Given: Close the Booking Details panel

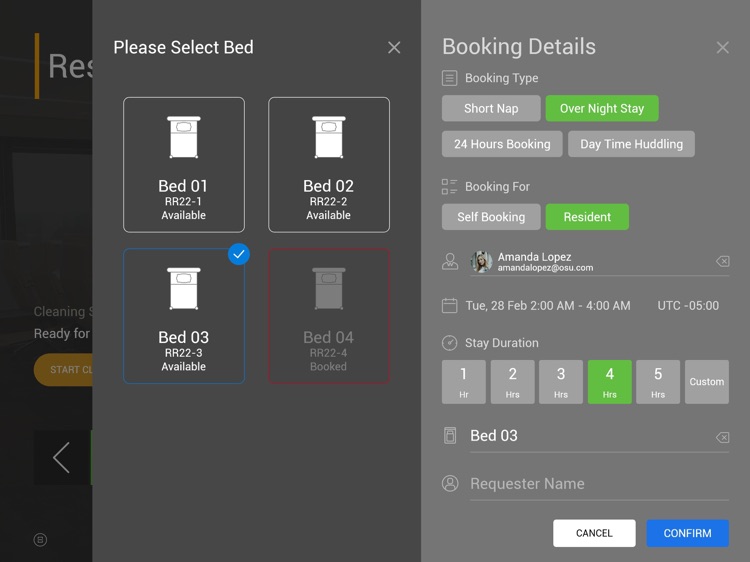Looking at the screenshot, I should point(722,47).
